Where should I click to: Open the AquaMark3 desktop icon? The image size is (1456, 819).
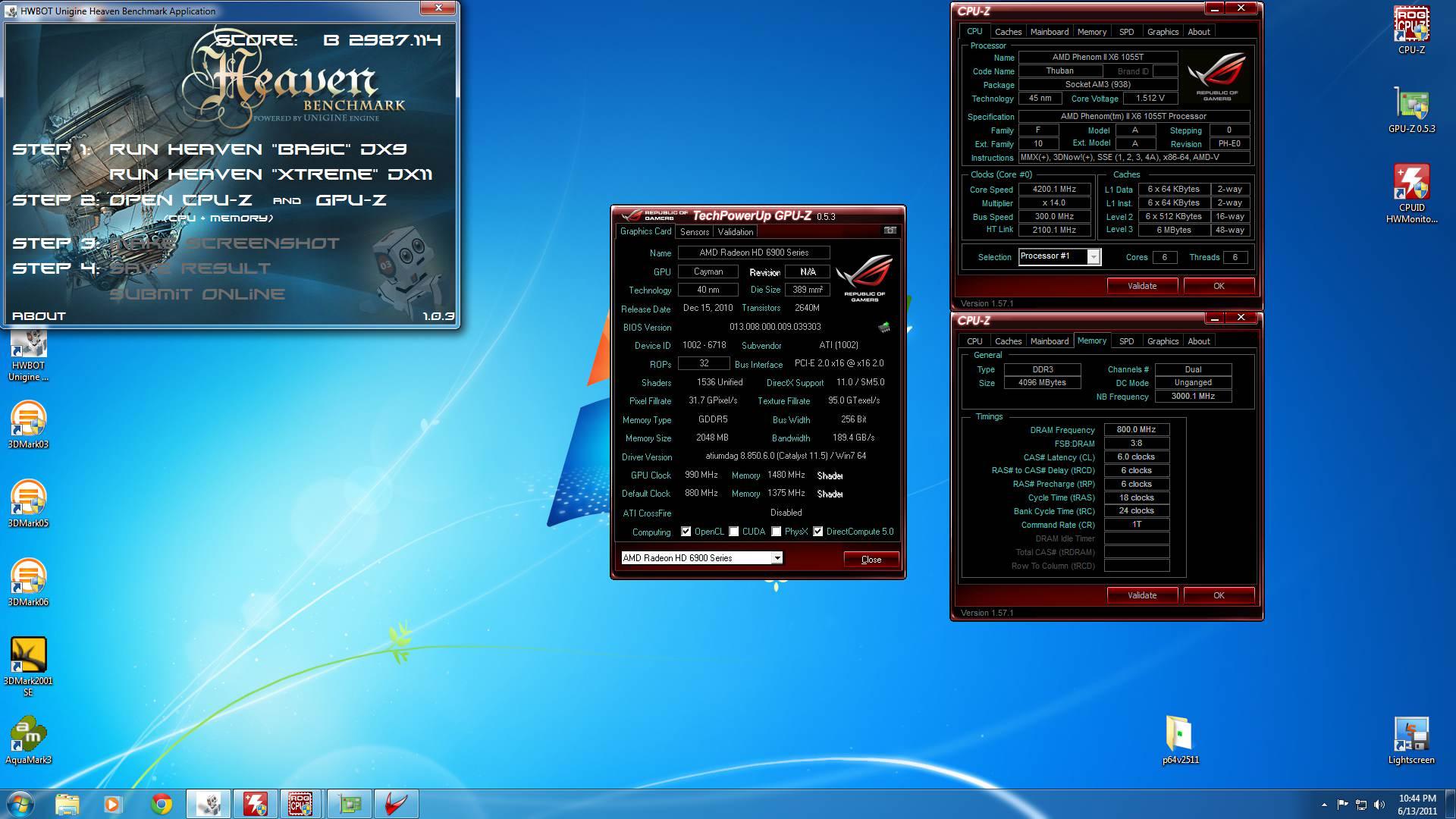click(28, 740)
